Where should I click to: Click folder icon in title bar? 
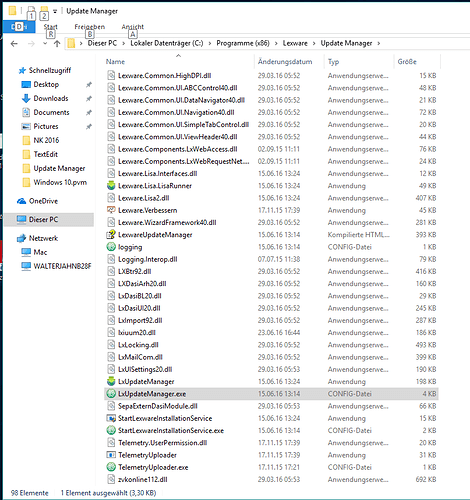(12, 11)
